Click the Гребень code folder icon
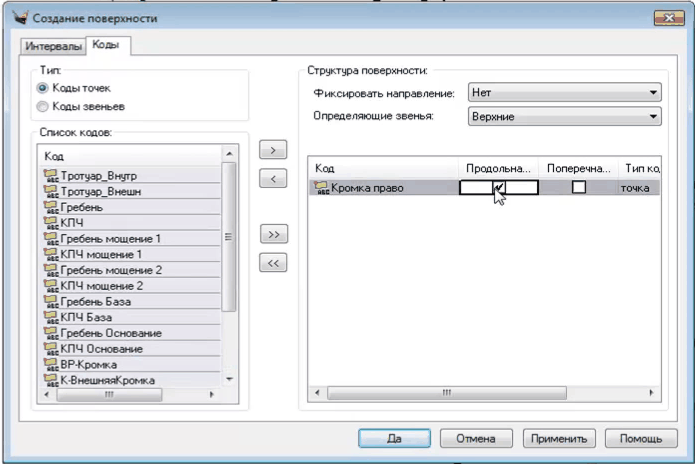This screenshot has height=464, width=695. pos(51,207)
